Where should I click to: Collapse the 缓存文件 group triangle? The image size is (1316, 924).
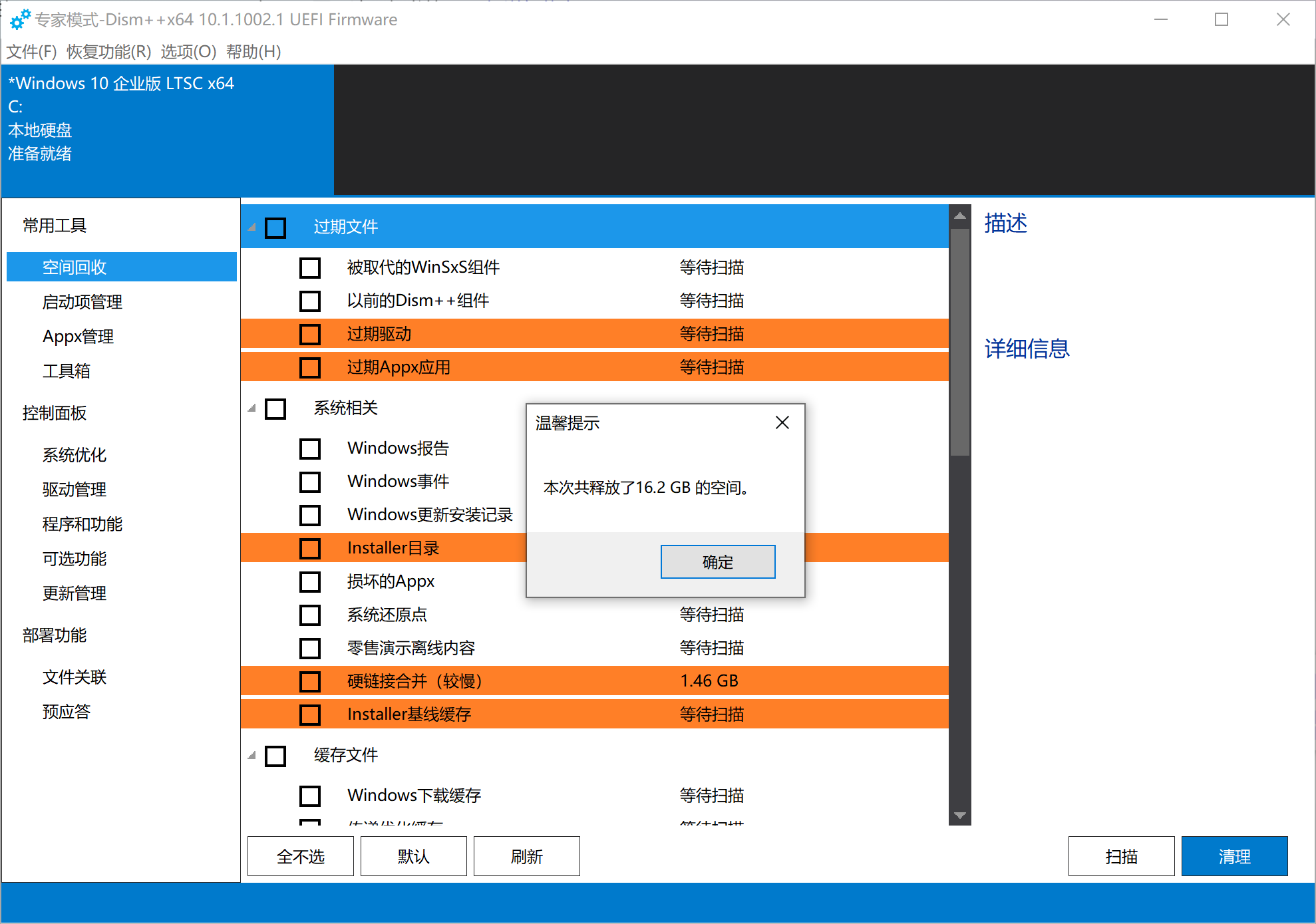tap(251, 756)
